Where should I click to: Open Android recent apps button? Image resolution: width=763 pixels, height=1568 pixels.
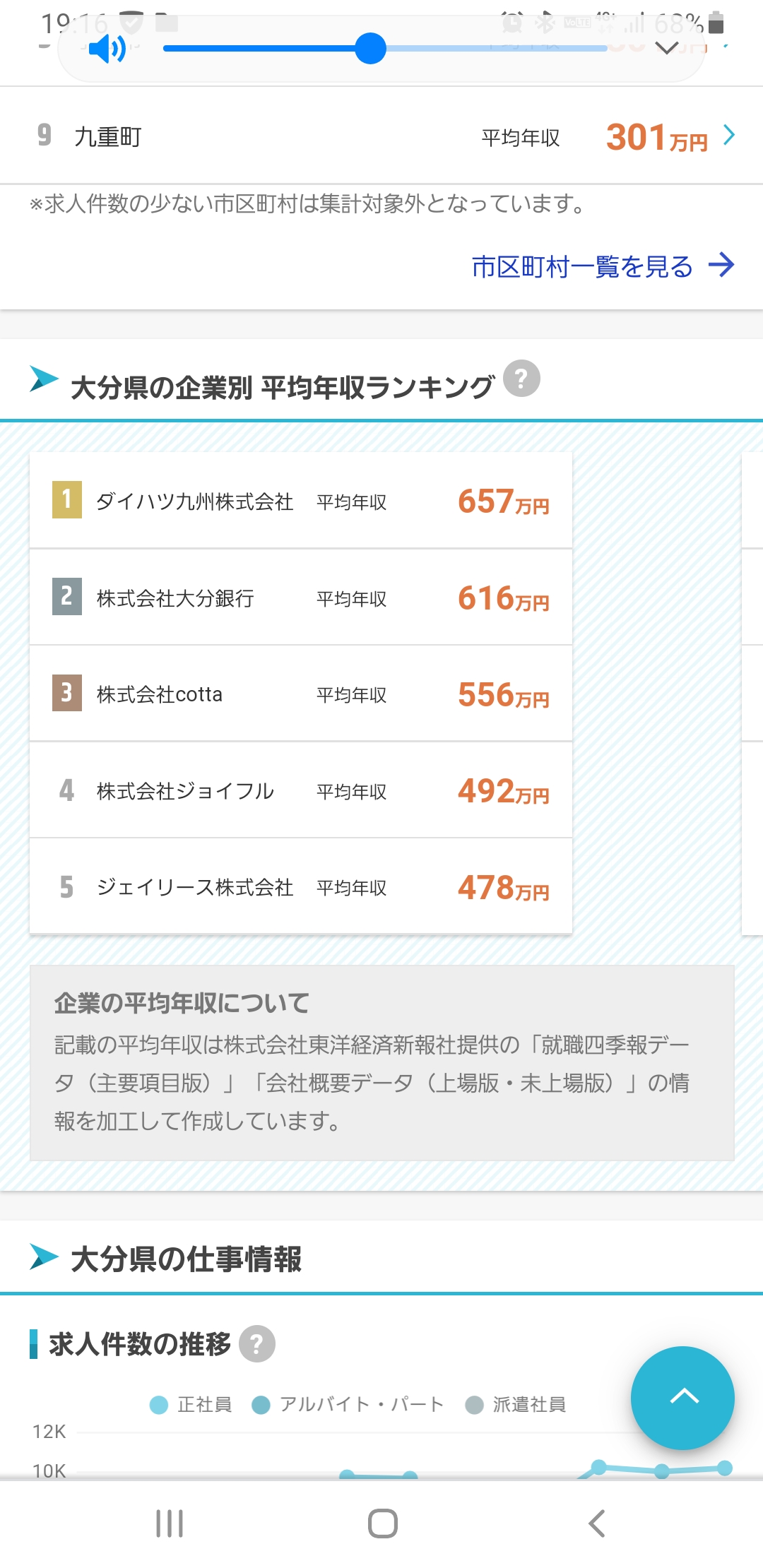pyautogui.click(x=170, y=1524)
